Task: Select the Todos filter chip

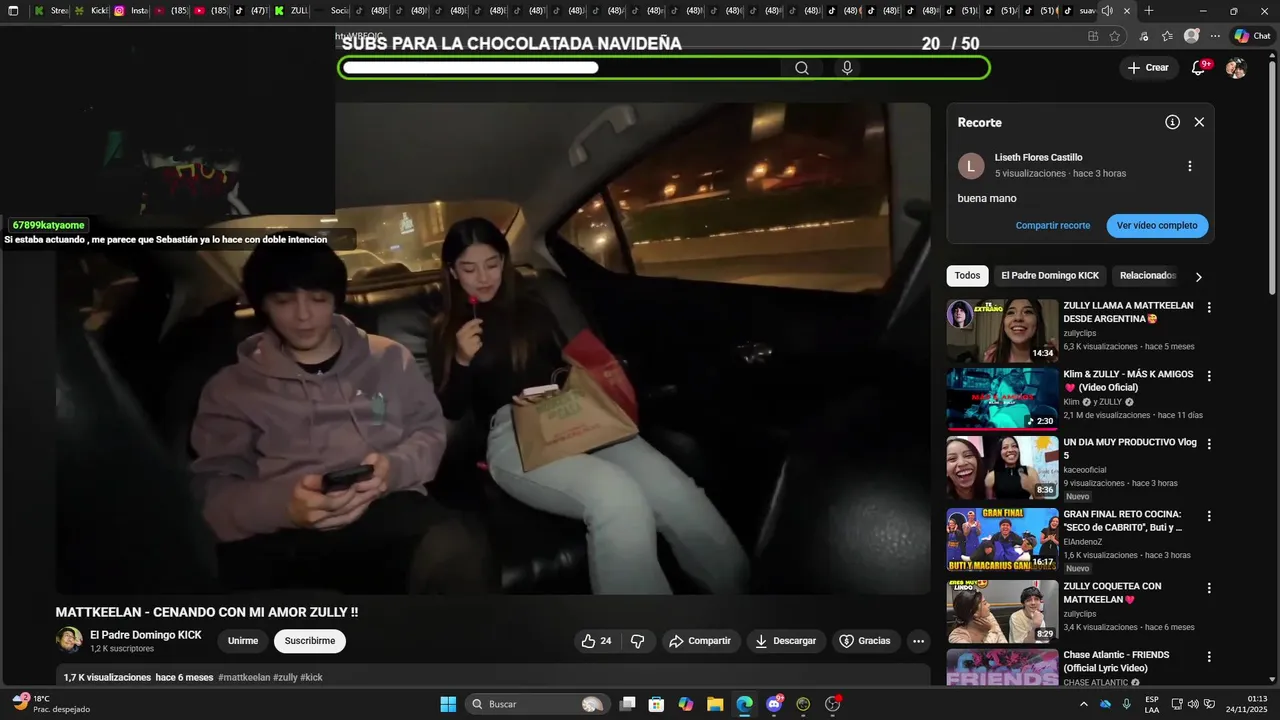Action: 967,276
